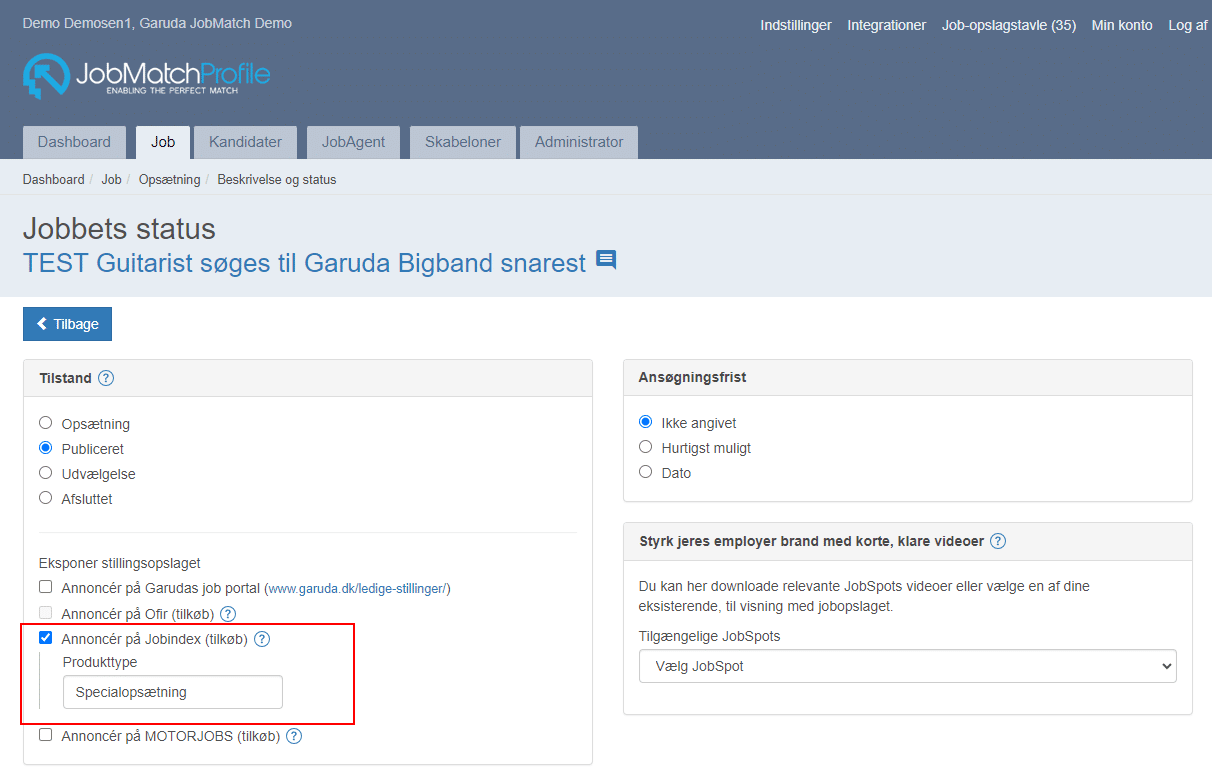Image resolution: width=1212 pixels, height=780 pixels.
Task: Open help icon for Annoncér på Ofir
Action: tap(228, 614)
